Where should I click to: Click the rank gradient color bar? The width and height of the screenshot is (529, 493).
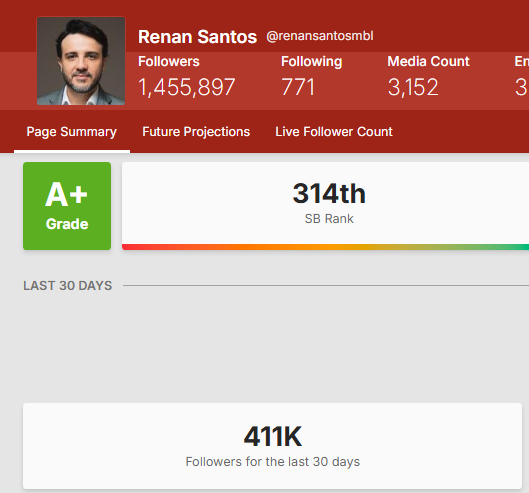[326, 247]
